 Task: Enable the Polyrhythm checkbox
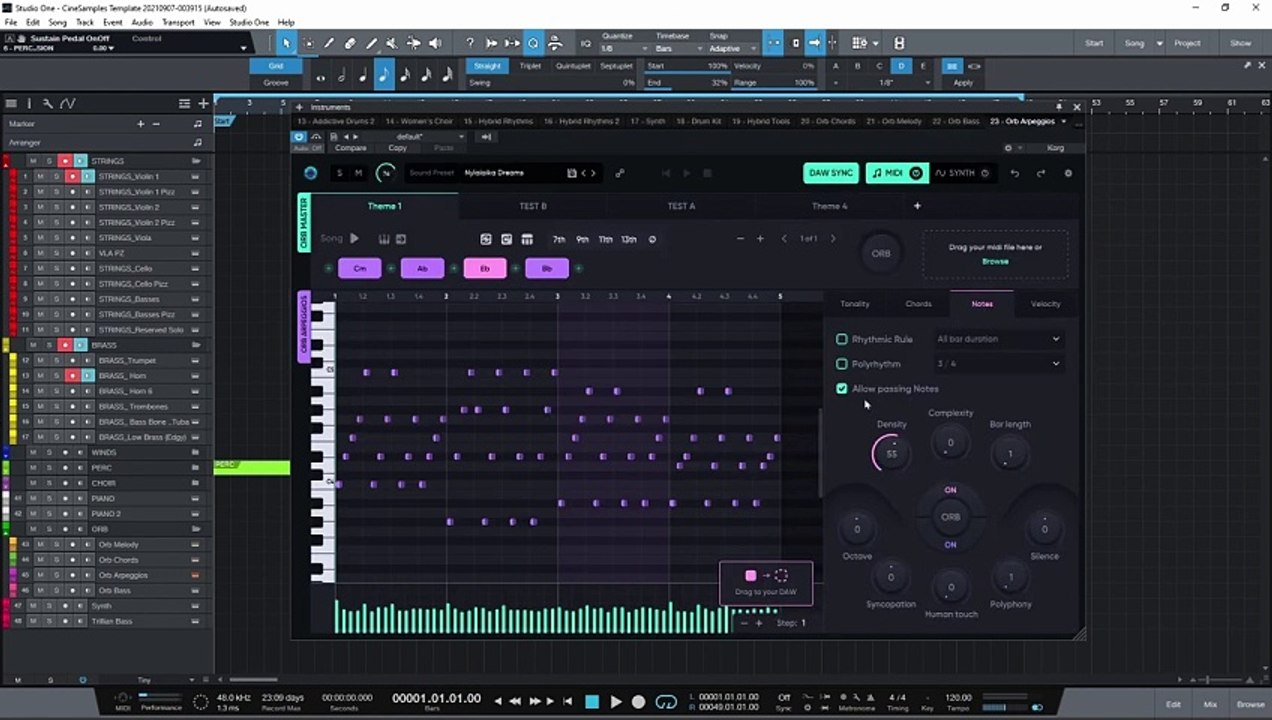coord(842,364)
